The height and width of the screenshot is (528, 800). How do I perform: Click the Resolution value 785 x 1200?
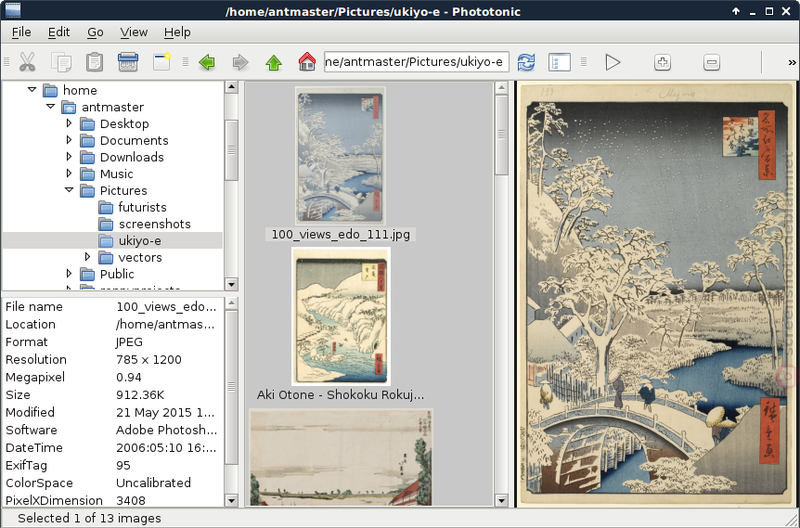(148, 360)
